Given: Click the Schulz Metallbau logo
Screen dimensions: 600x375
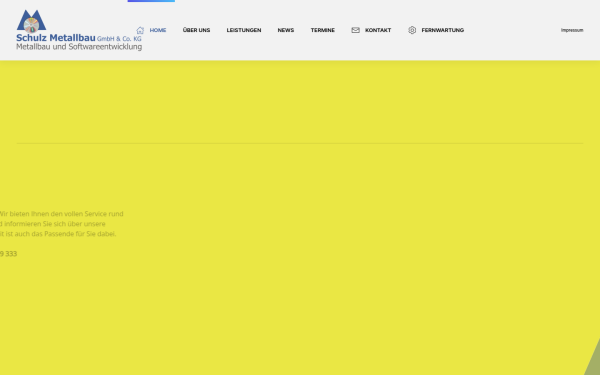Looking at the screenshot, I should tap(79, 30).
